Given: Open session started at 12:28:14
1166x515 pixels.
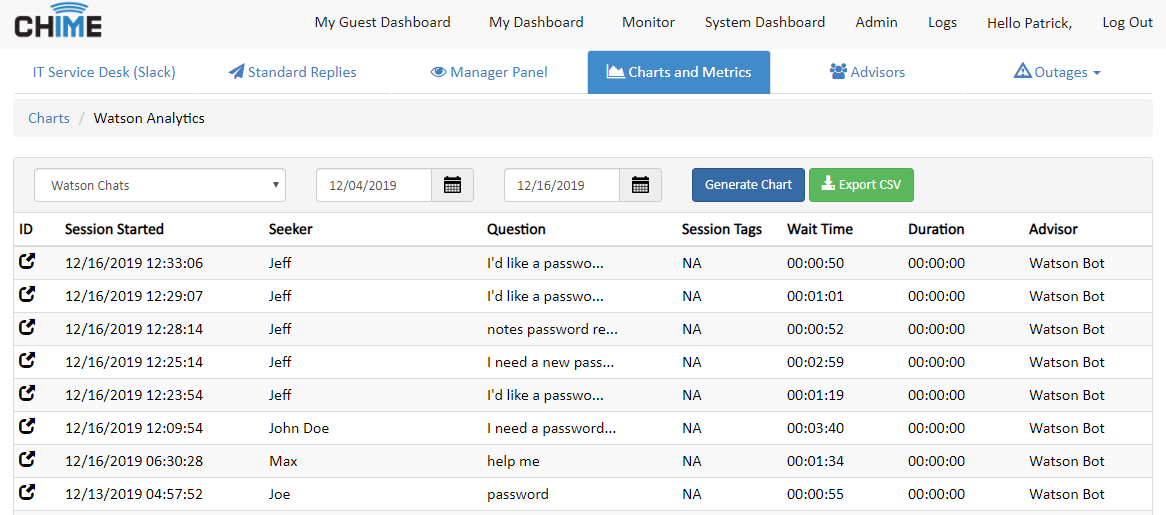Looking at the screenshot, I should (x=27, y=327).
